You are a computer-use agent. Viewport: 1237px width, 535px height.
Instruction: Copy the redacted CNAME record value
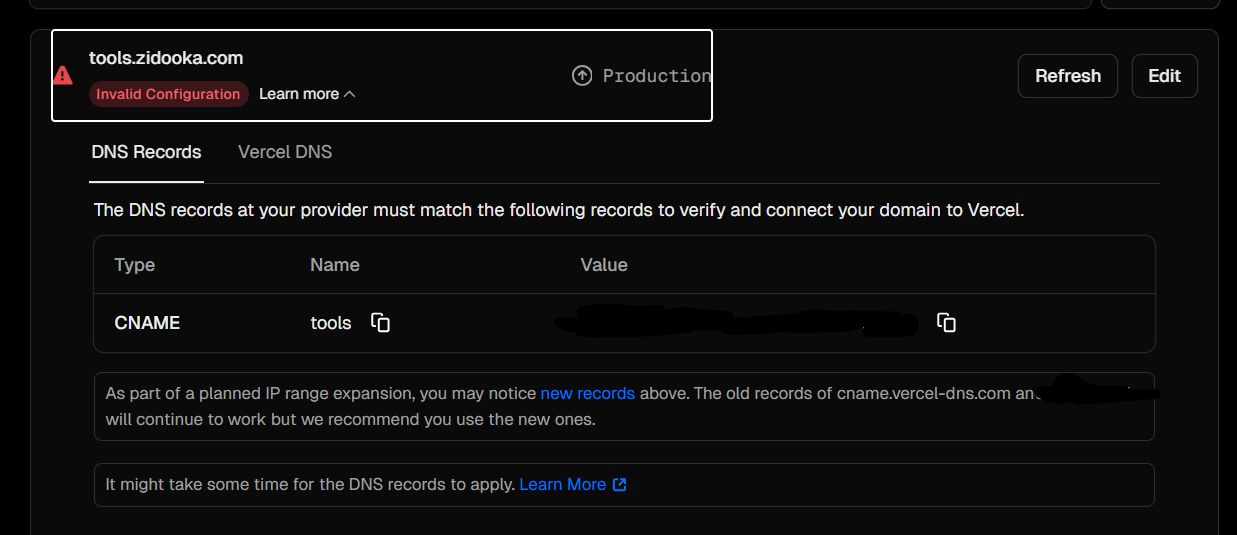(x=946, y=322)
